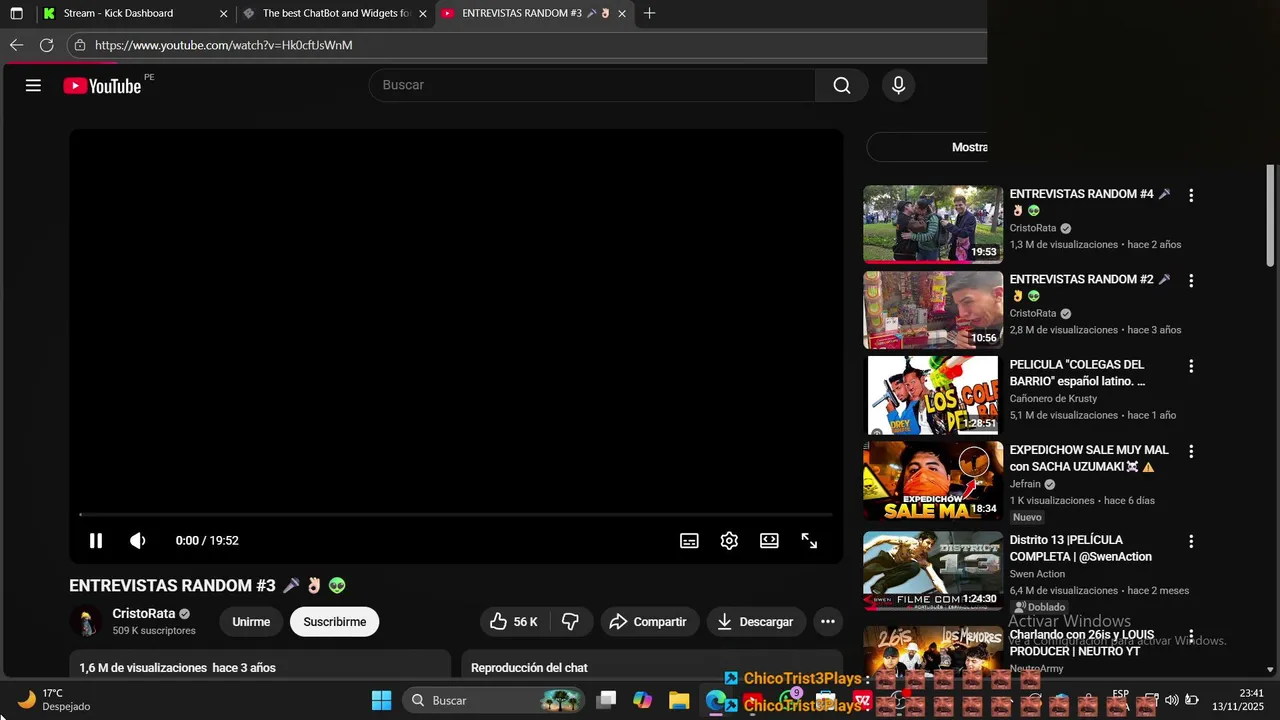Switch to The best ChatBot tab
This screenshot has height=720, width=1280.
[336, 13]
